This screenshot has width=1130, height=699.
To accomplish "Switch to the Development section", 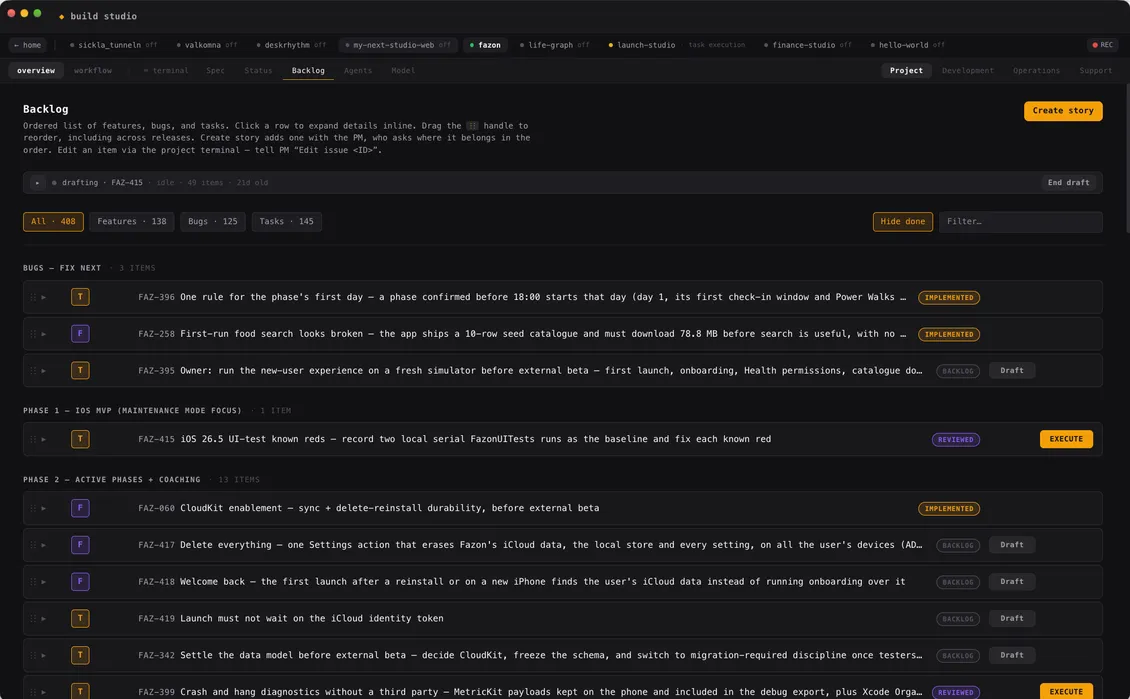I will point(967,71).
